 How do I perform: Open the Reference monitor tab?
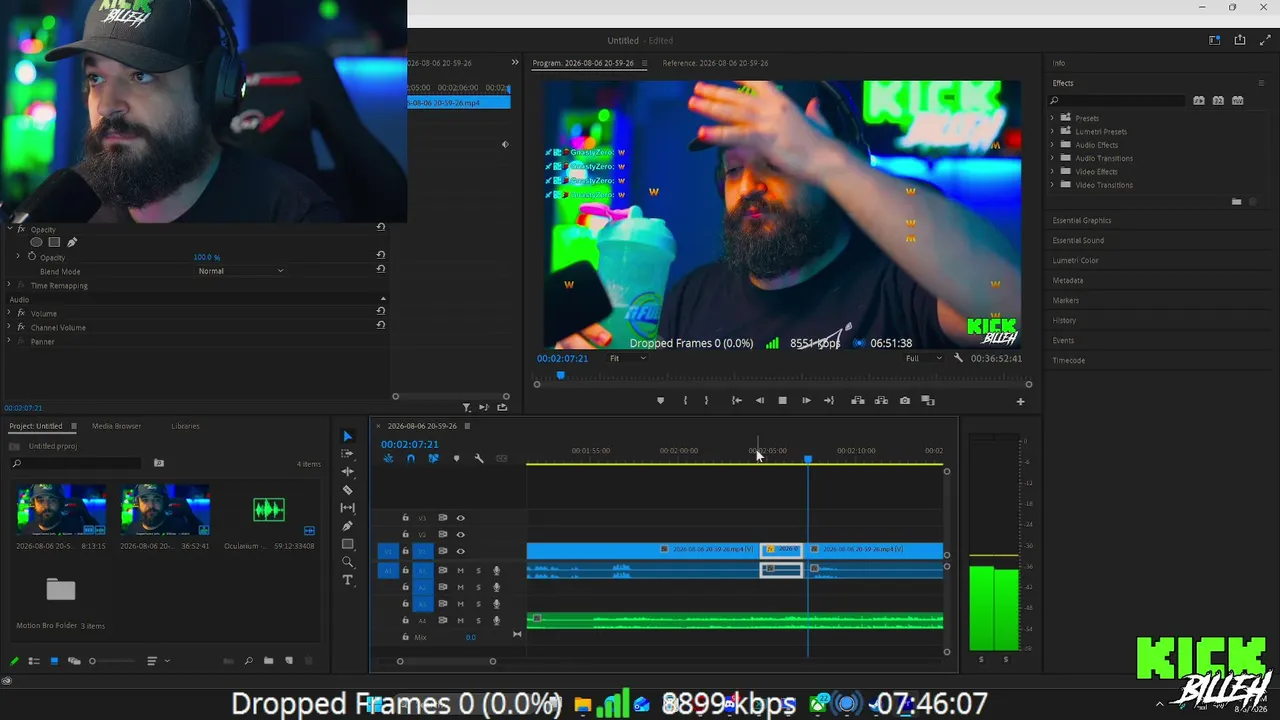pos(715,63)
